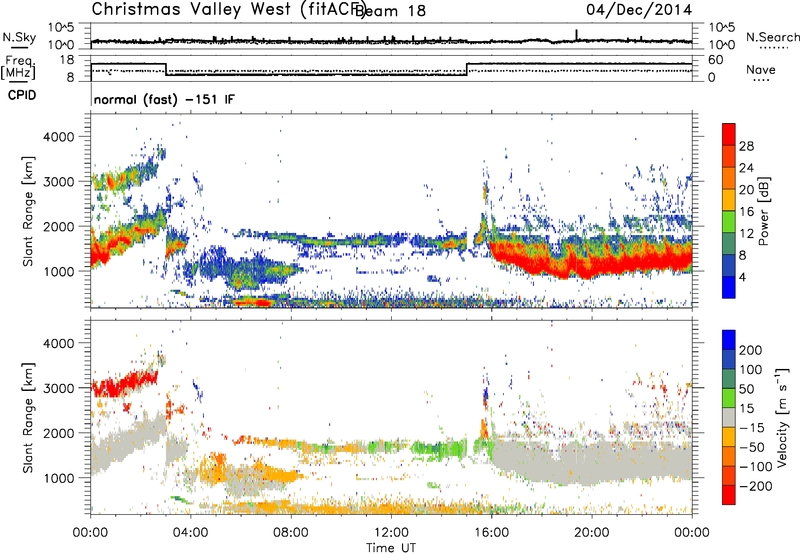Click the '4000' tick in the power panel
This screenshot has width=800, height=554.
click(58, 137)
